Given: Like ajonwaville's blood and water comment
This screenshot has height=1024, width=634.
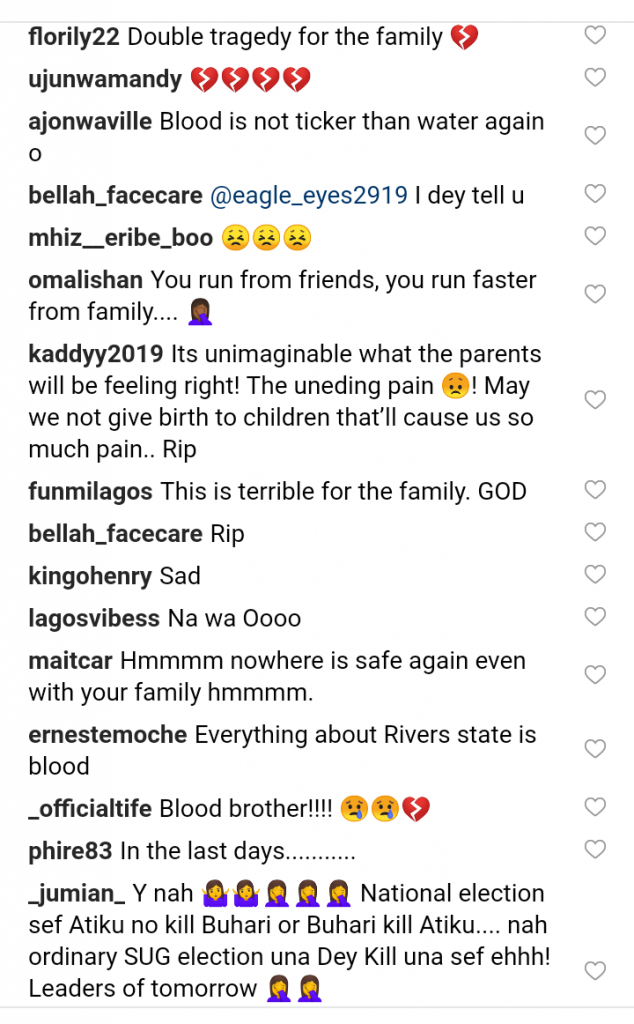Looking at the screenshot, I should tap(595, 136).
